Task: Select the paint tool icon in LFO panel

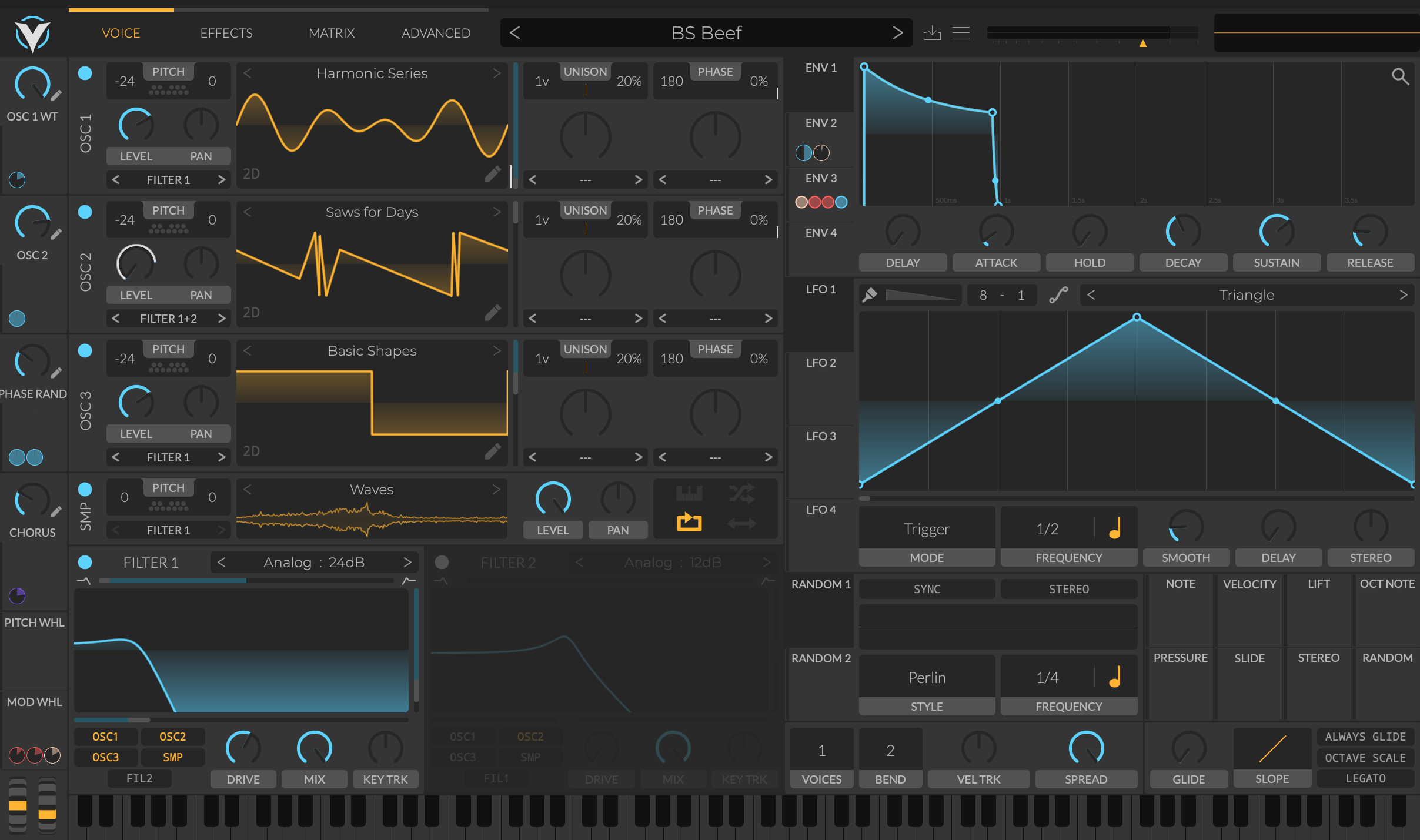Action: click(x=870, y=294)
